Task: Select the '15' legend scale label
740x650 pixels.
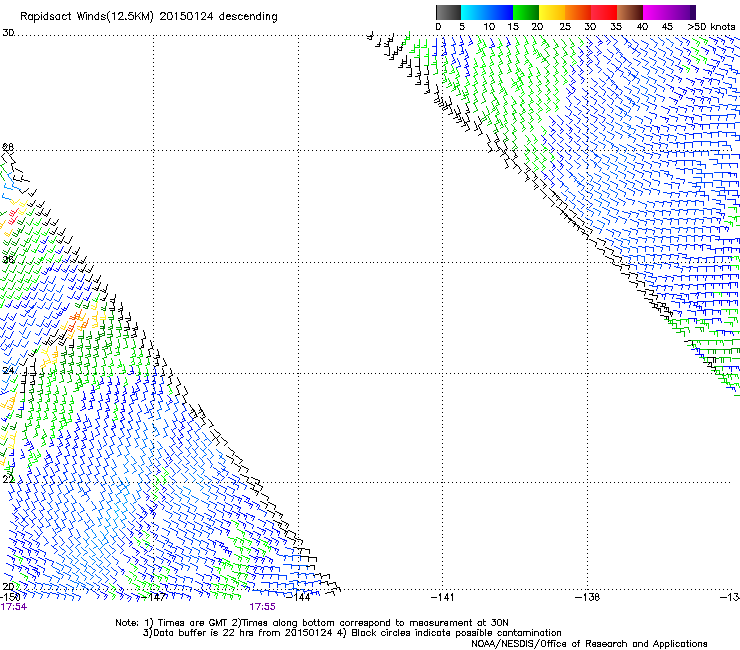Action: pyautogui.click(x=513, y=27)
